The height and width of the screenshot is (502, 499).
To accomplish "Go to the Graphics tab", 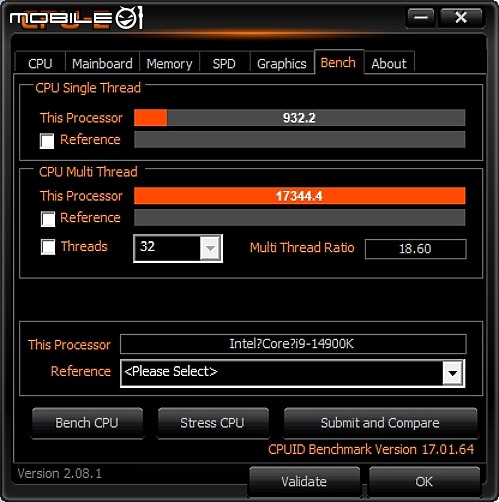I will coord(282,63).
